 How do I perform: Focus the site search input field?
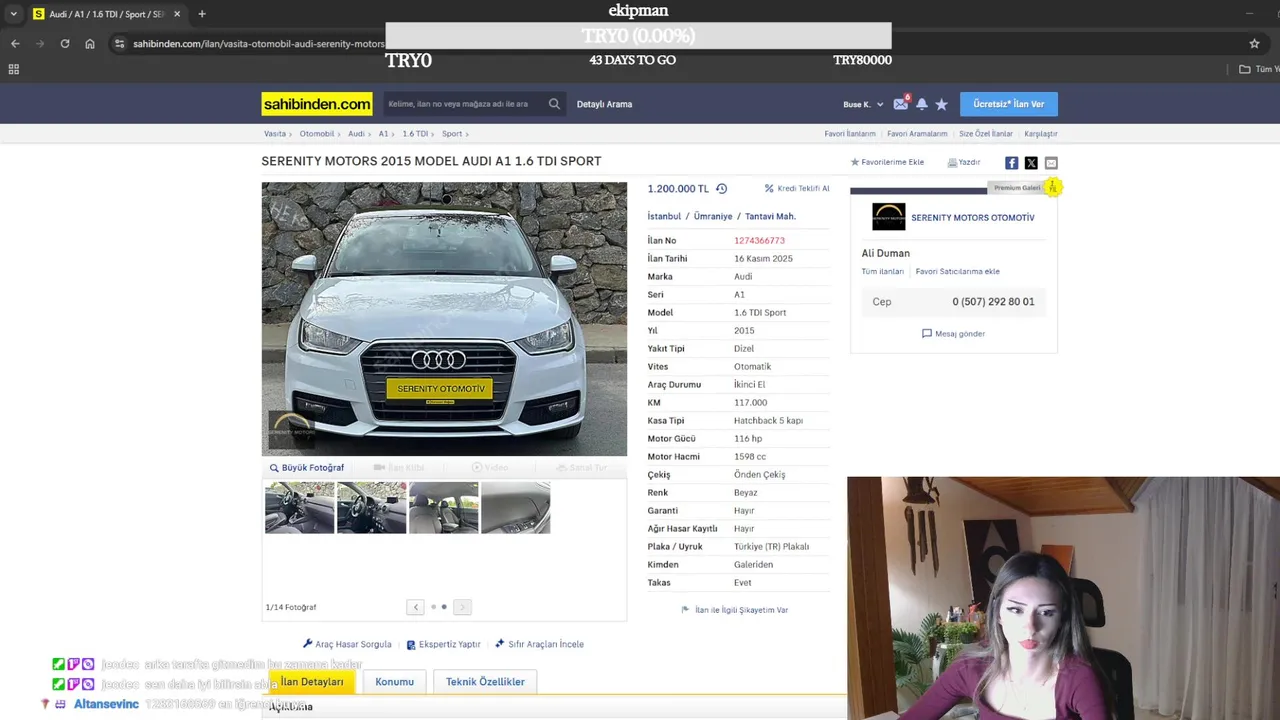(465, 104)
